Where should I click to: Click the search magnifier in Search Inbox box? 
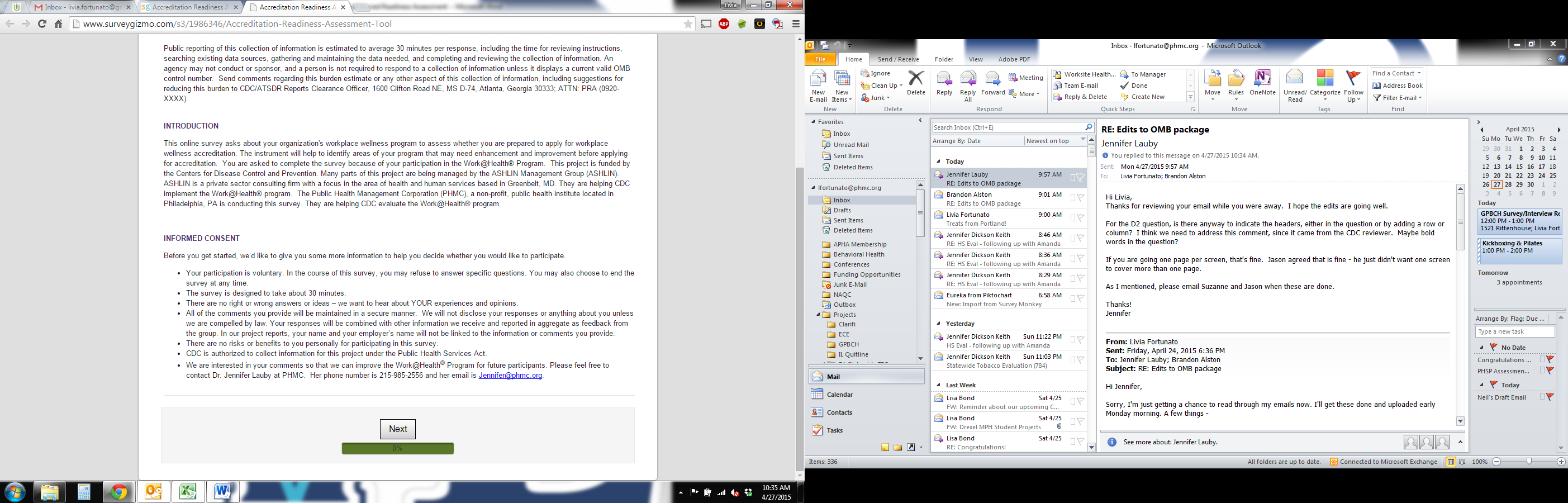click(1089, 127)
